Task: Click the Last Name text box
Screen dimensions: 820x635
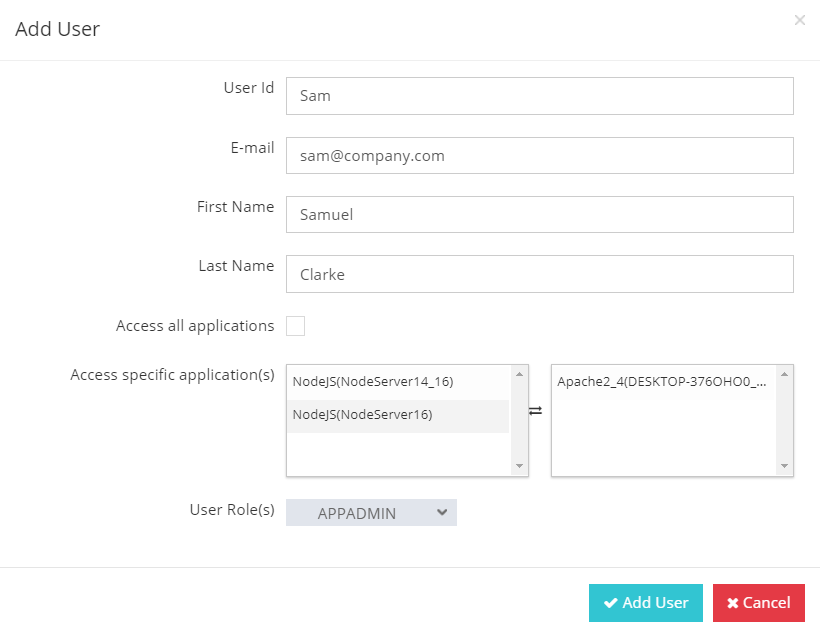Action: [539, 274]
